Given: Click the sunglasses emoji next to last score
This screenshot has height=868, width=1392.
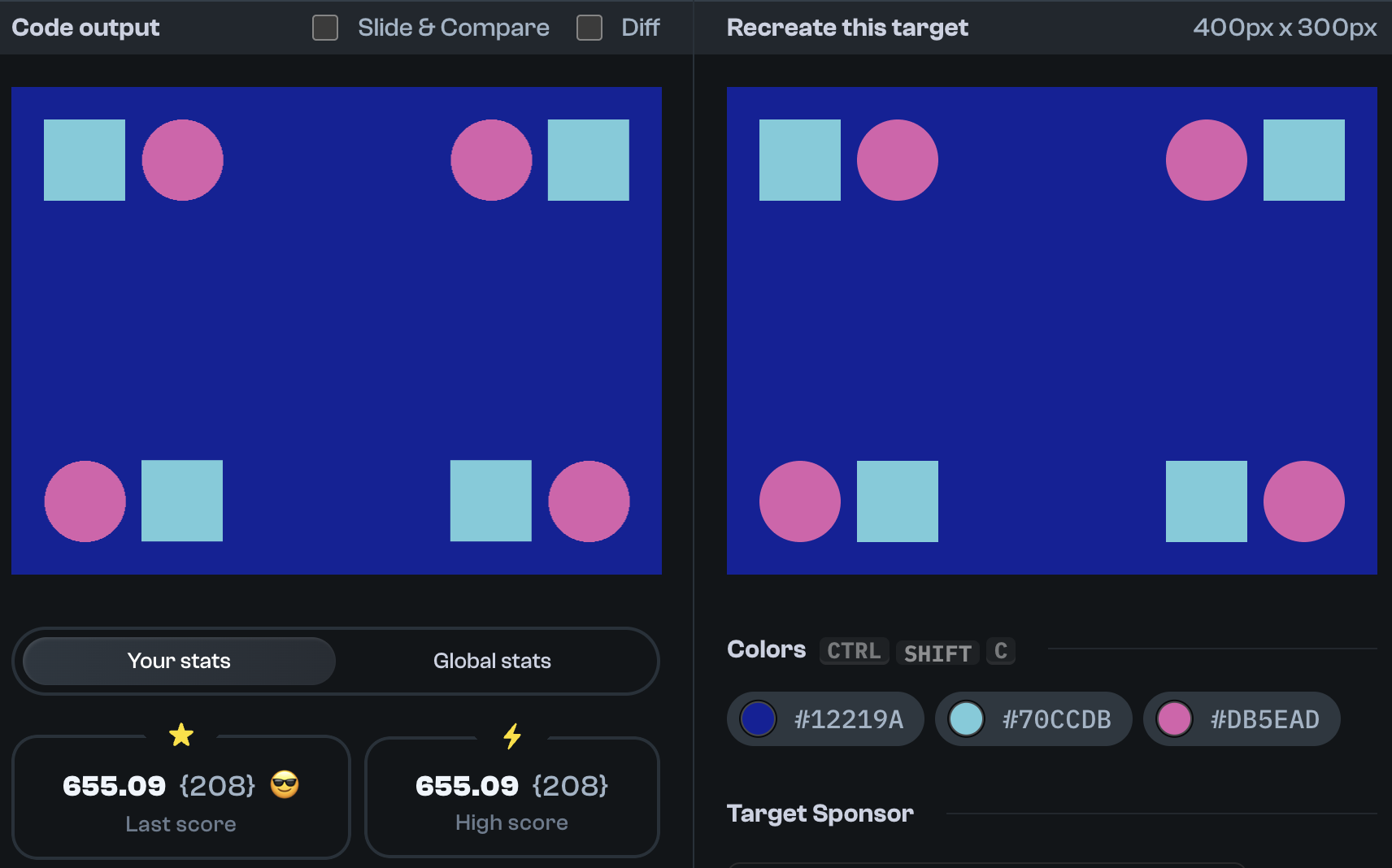Looking at the screenshot, I should (285, 785).
